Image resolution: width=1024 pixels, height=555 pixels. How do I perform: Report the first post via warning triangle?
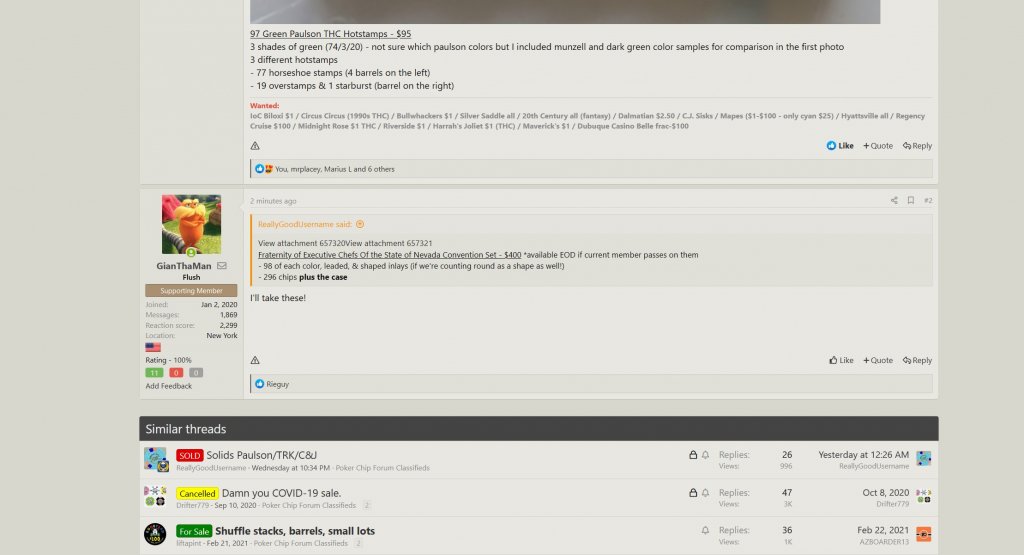255,146
